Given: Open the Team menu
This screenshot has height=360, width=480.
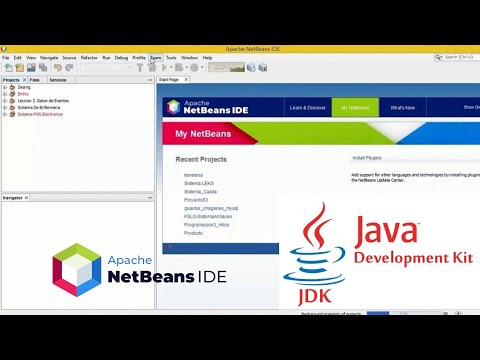Looking at the screenshot, I should click(156, 58).
